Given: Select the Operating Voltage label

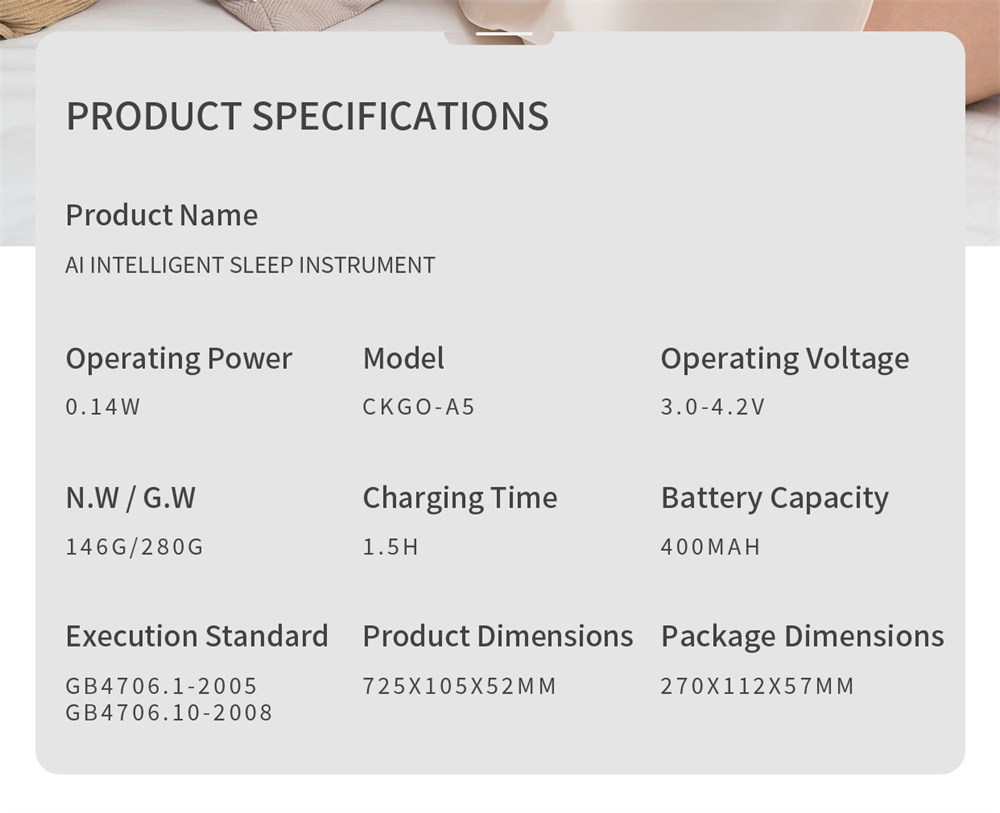Looking at the screenshot, I should [784, 358].
